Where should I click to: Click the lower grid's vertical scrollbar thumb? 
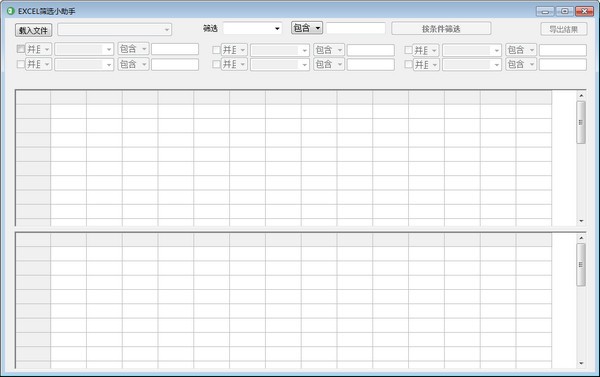(581, 265)
